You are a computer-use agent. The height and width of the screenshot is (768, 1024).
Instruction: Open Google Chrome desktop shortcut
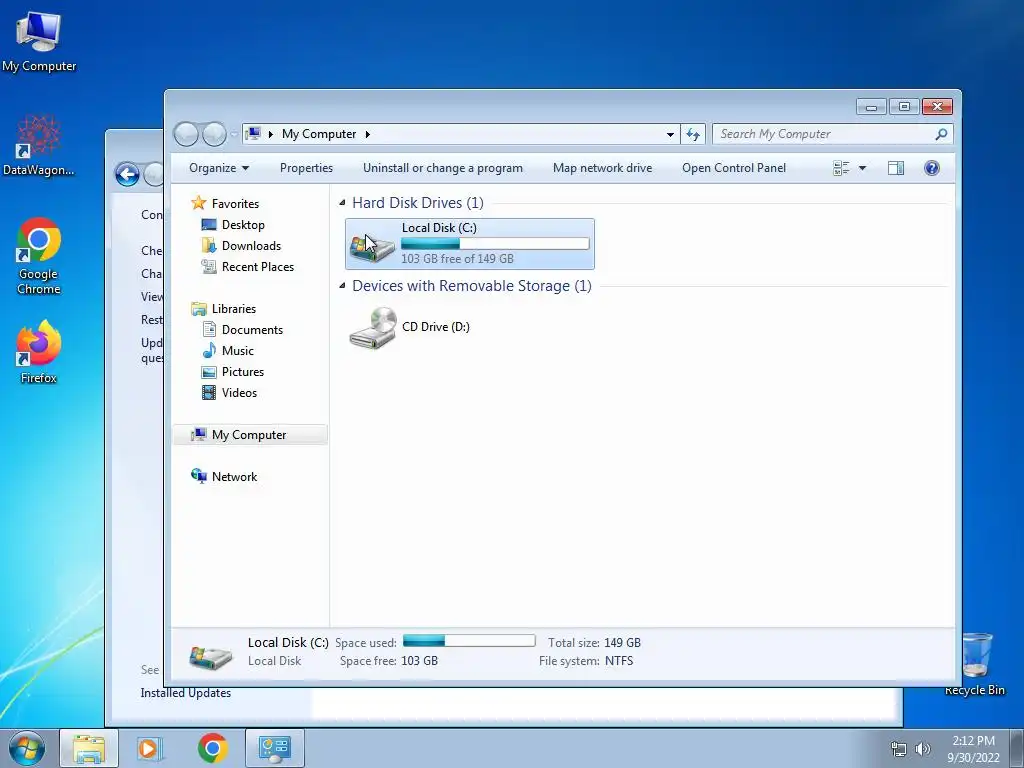[39, 256]
